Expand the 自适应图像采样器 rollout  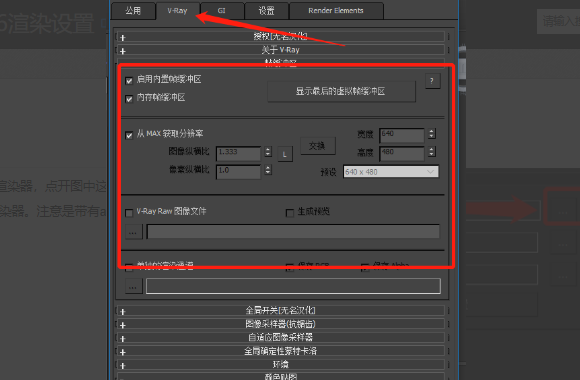pyautogui.click(x=281, y=337)
